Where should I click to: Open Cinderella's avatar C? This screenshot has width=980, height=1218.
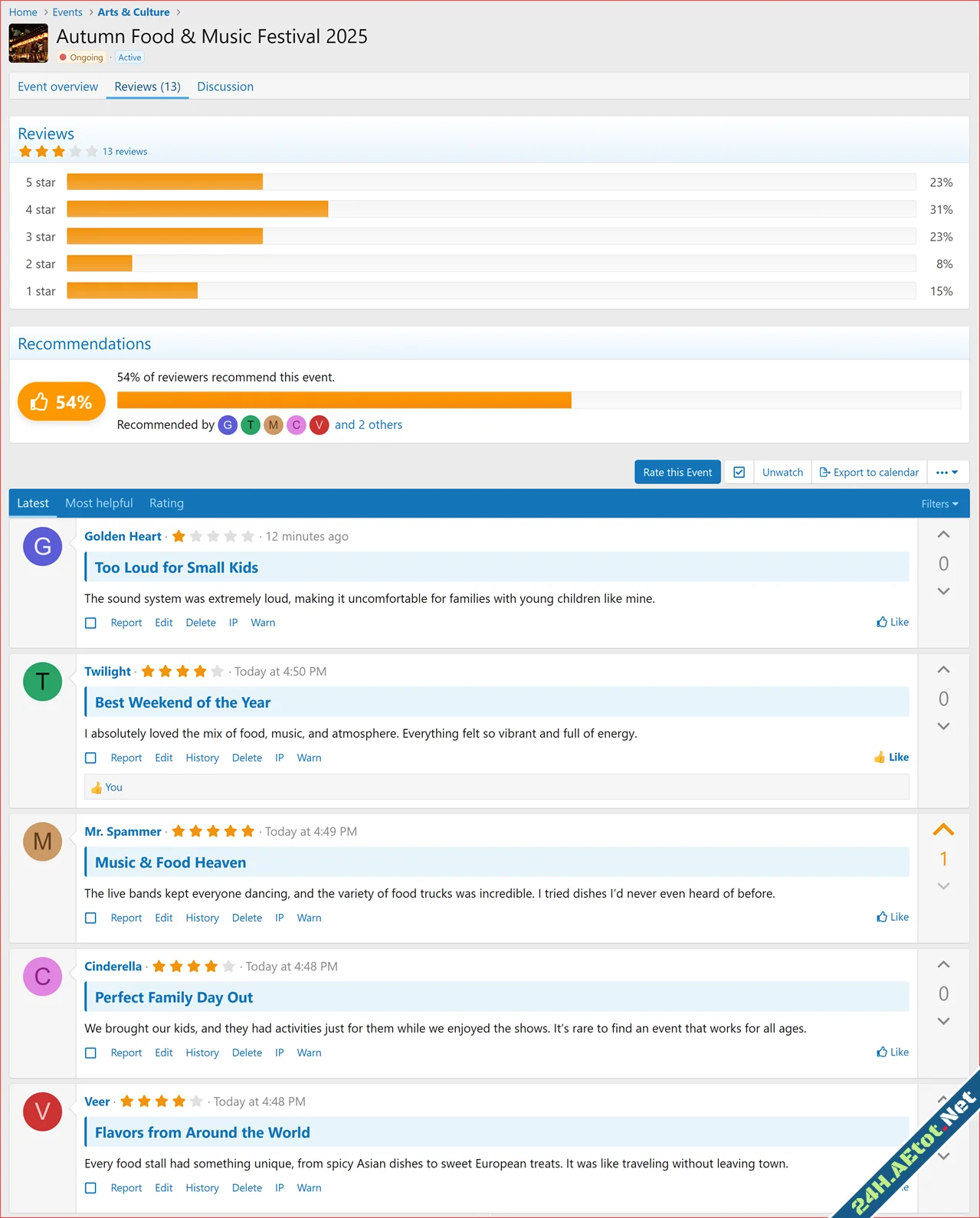coord(42,976)
